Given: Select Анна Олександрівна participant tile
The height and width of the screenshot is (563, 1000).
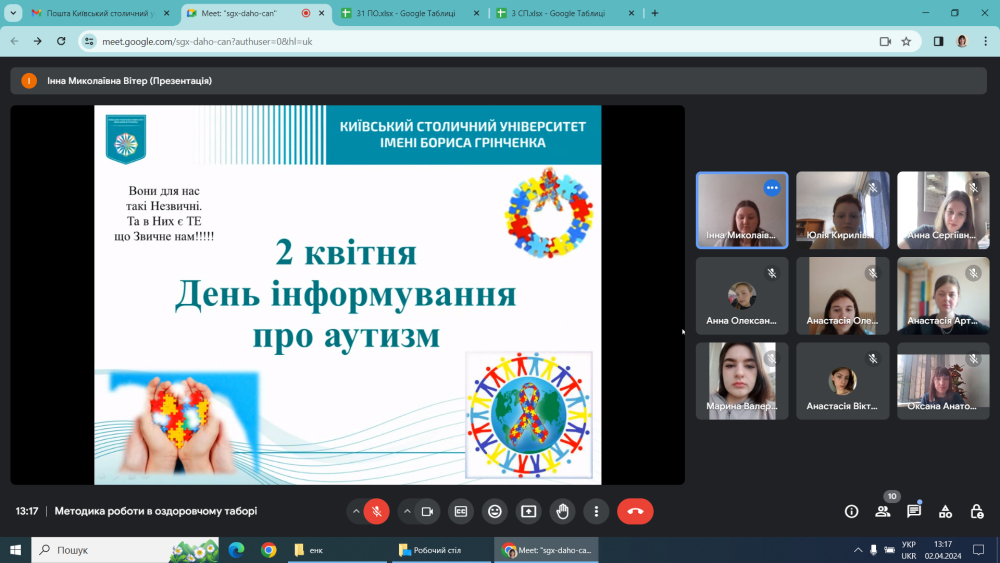Looking at the screenshot, I should pyautogui.click(x=742, y=296).
